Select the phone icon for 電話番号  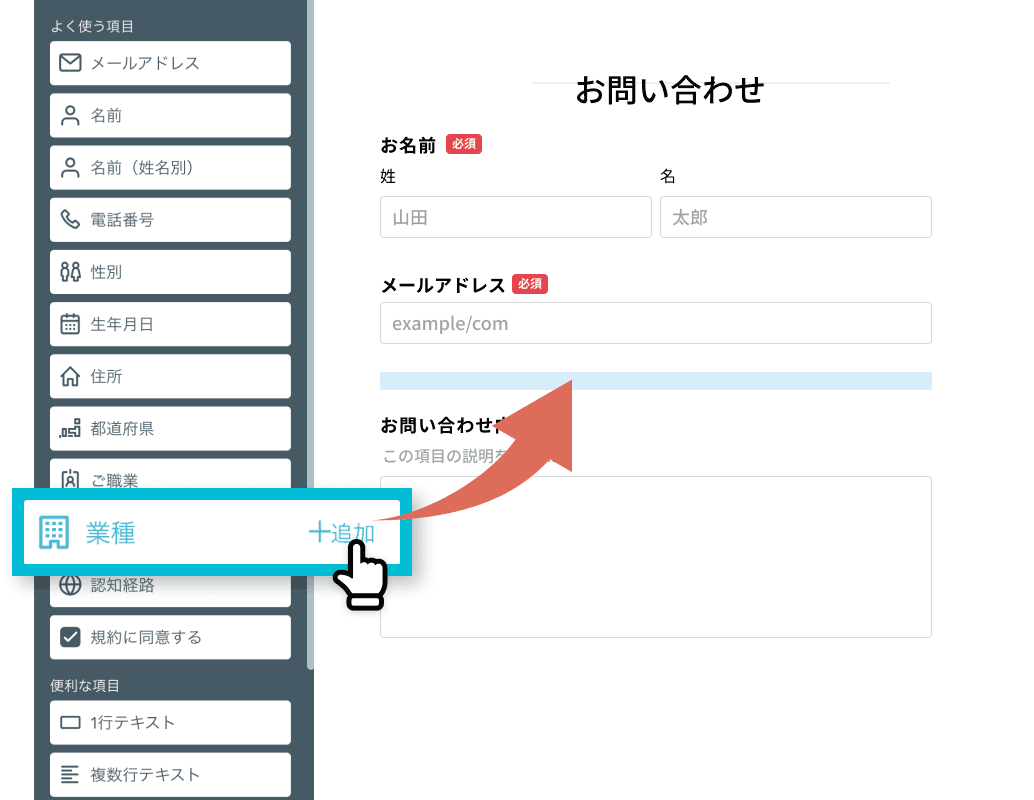click(70, 220)
